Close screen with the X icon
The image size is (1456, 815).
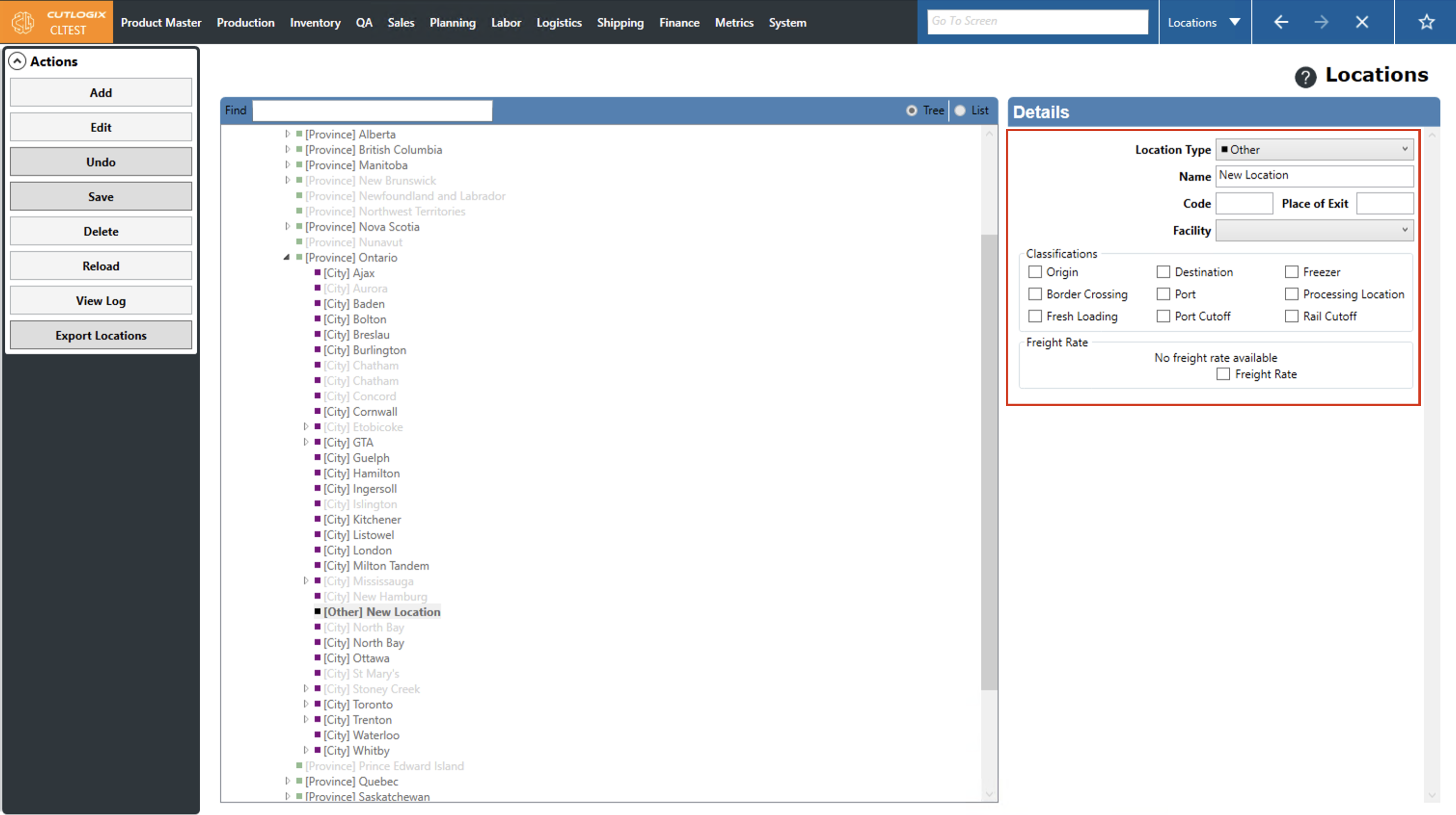pyautogui.click(x=1361, y=22)
